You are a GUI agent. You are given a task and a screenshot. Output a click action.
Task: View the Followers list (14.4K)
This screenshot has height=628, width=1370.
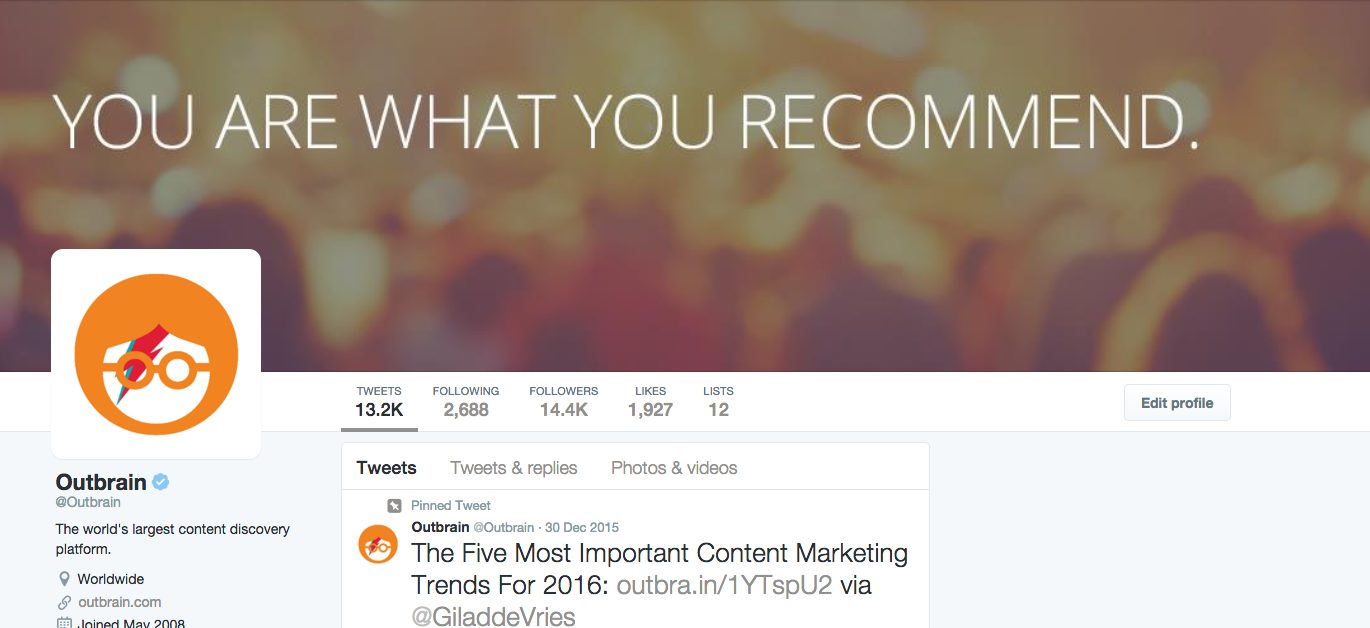tap(563, 401)
